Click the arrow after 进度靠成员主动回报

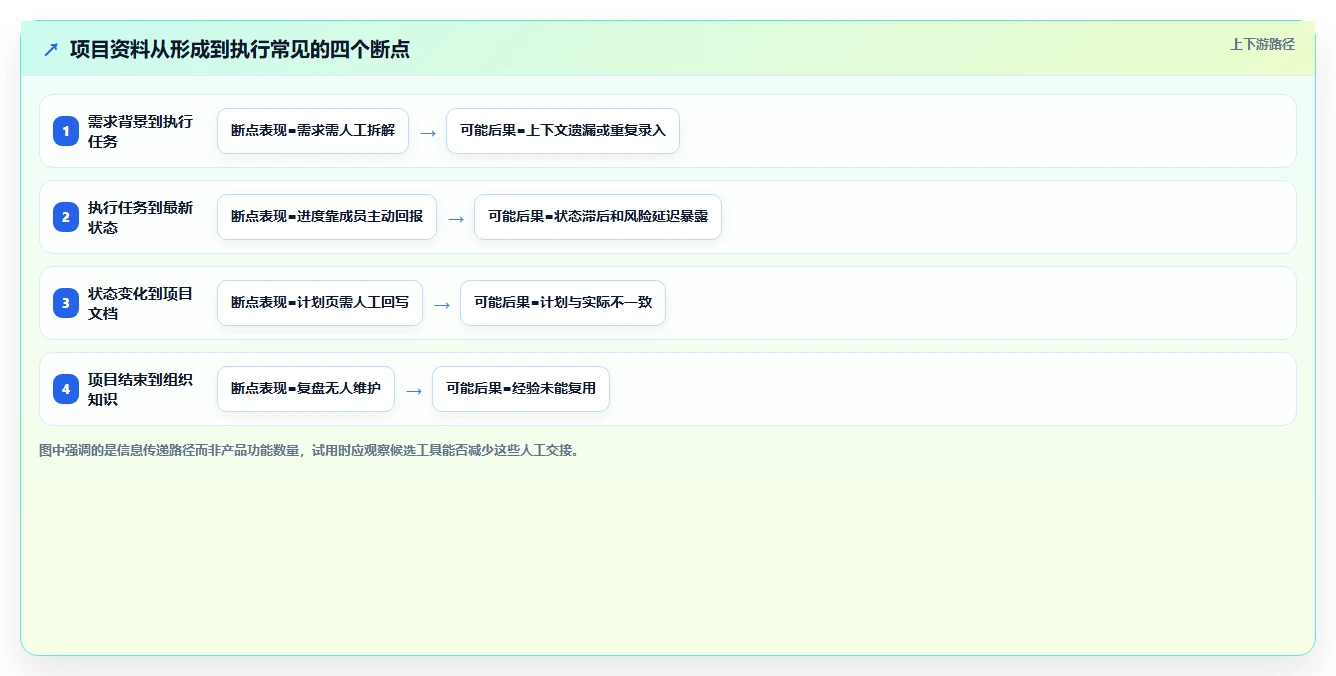[456, 218]
